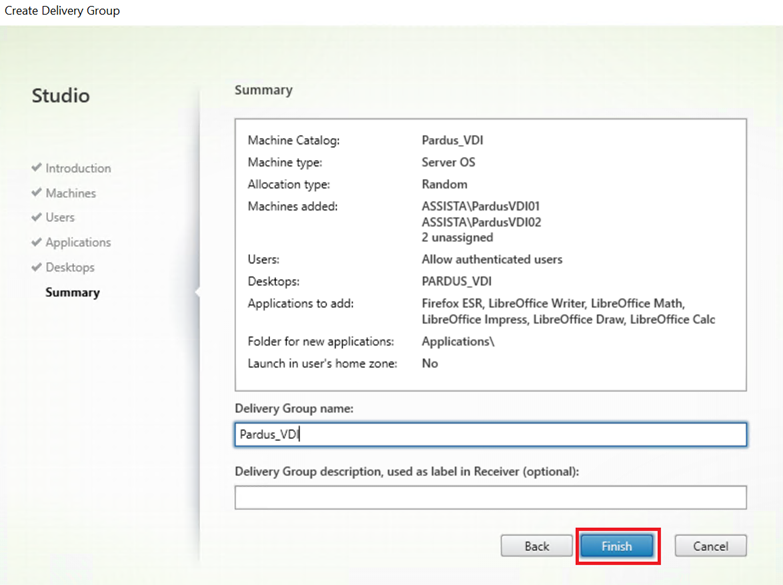Image resolution: width=783 pixels, height=585 pixels.
Task: Click the checkmark icon beside Desktops
Action: click(36, 267)
